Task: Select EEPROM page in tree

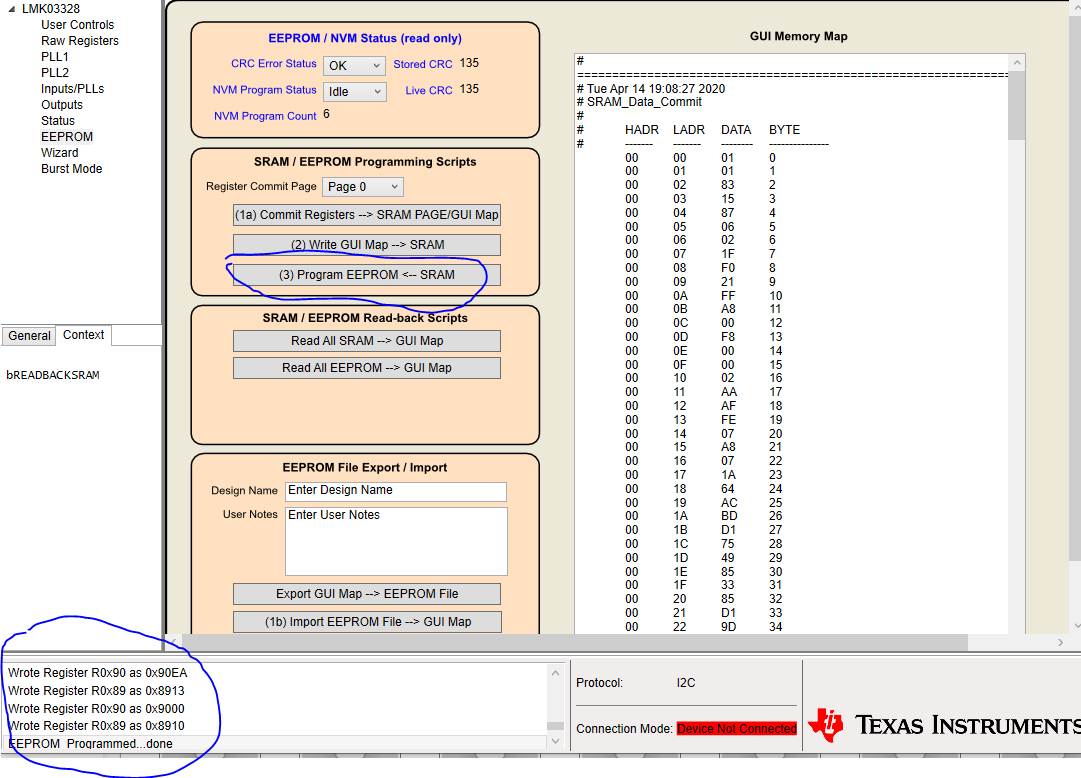Action: coord(67,137)
